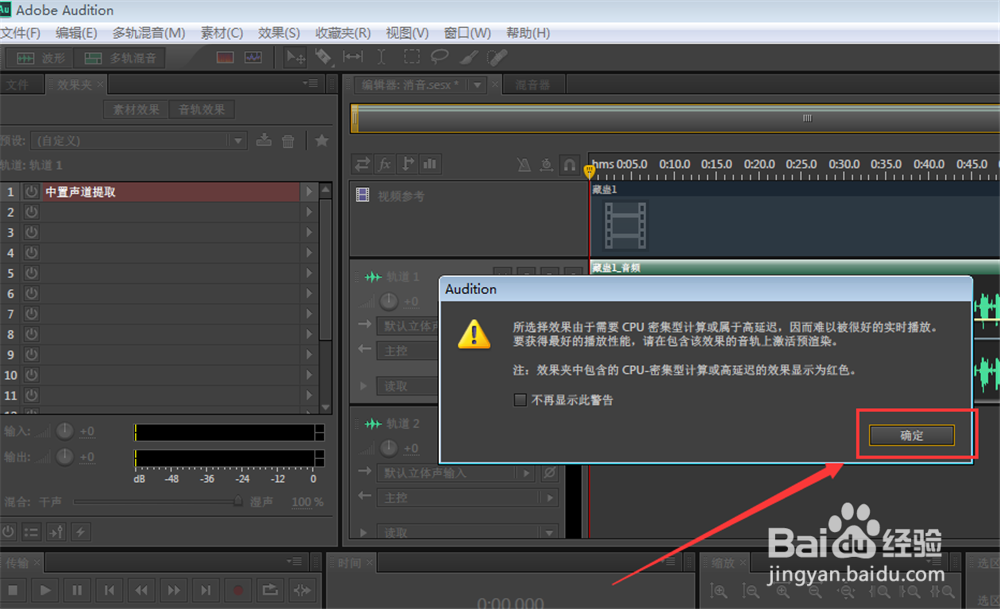Screen dimensions: 1000x609
Task: Toggle the Loop Playback button
Action: [270, 591]
